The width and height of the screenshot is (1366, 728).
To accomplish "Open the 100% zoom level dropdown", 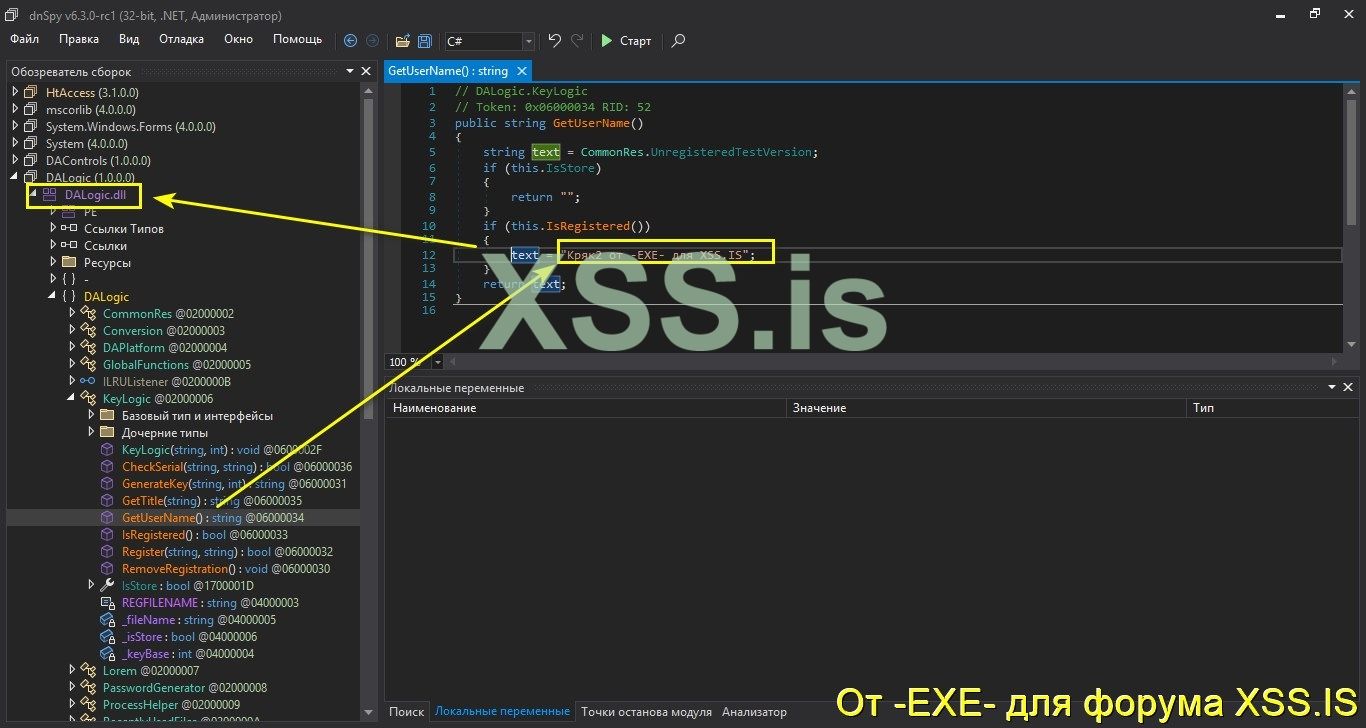I will click(436, 362).
